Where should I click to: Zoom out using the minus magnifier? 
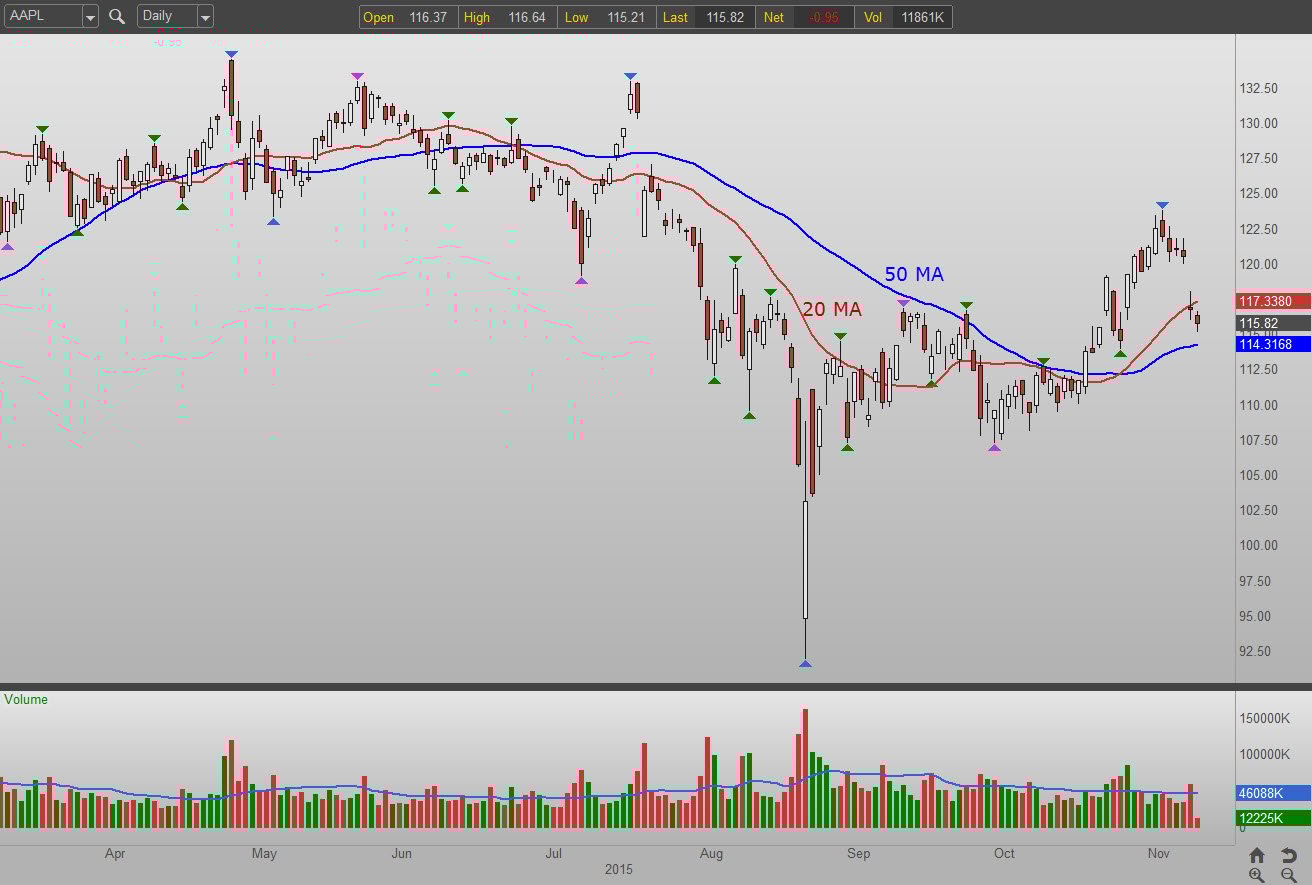coord(1289,876)
